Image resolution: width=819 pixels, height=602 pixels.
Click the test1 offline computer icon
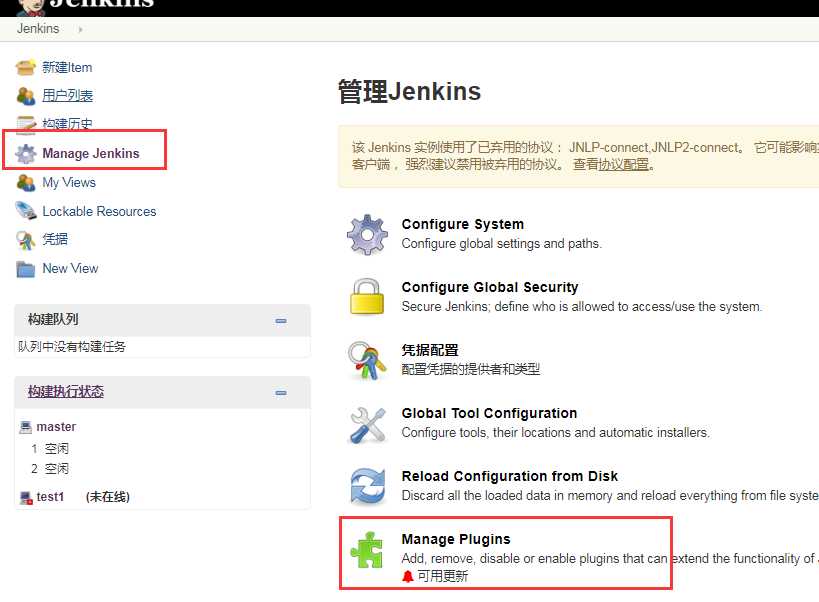(x=26, y=497)
